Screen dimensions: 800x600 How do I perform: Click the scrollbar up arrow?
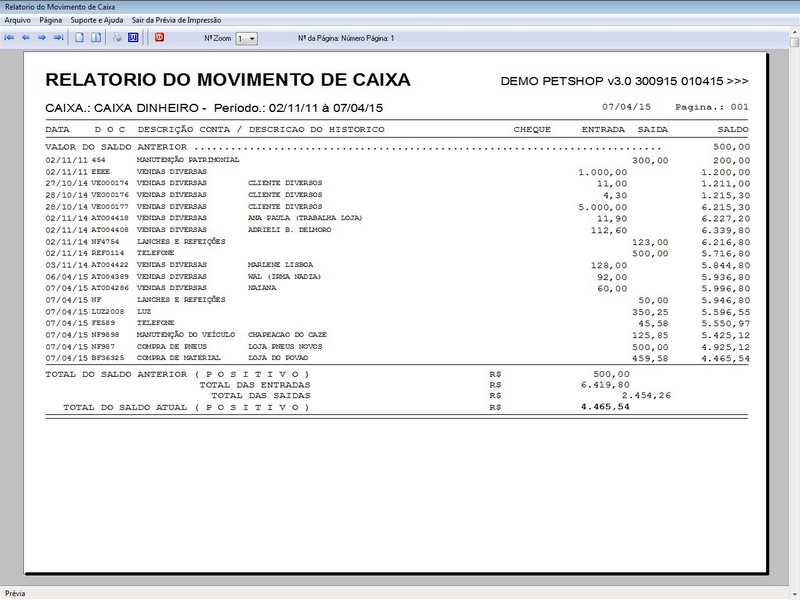[794, 32]
